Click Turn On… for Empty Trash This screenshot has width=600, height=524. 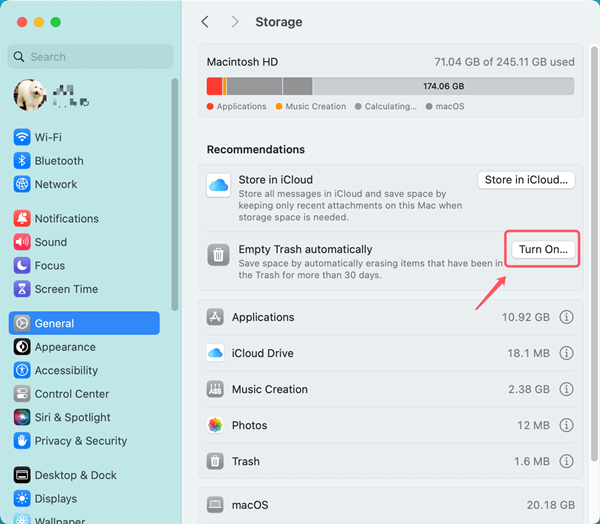[543, 250]
